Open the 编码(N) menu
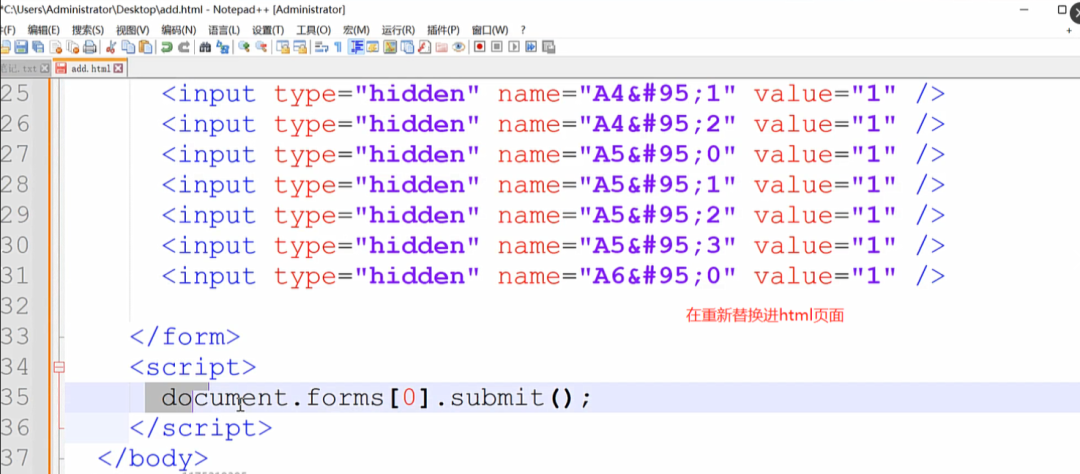This screenshot has width=1080, height=474. coord(178,30)
